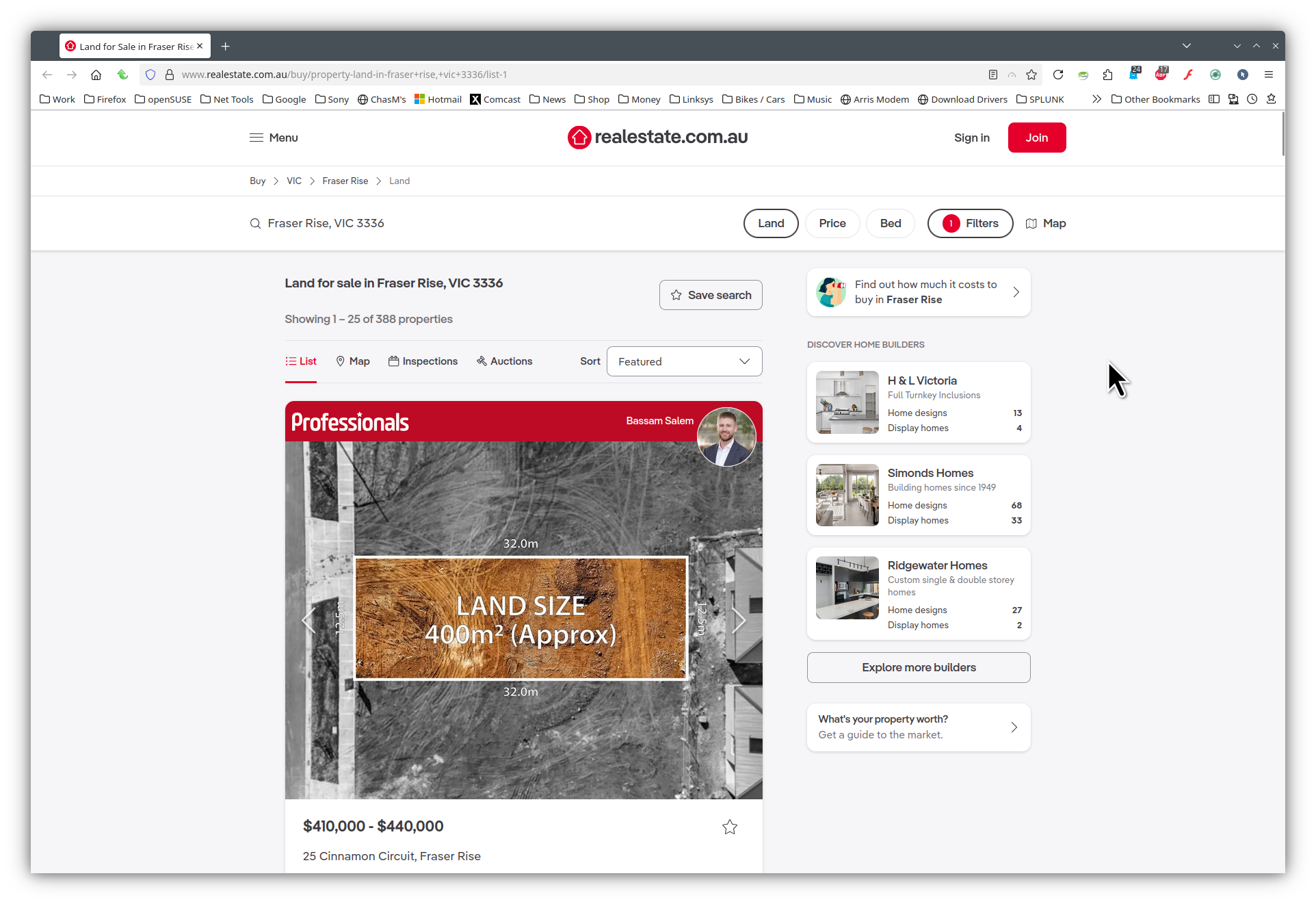Click Fraser Rise breadcrumb link
Viewport: 1316px width, 904px height.
(345, 181)
